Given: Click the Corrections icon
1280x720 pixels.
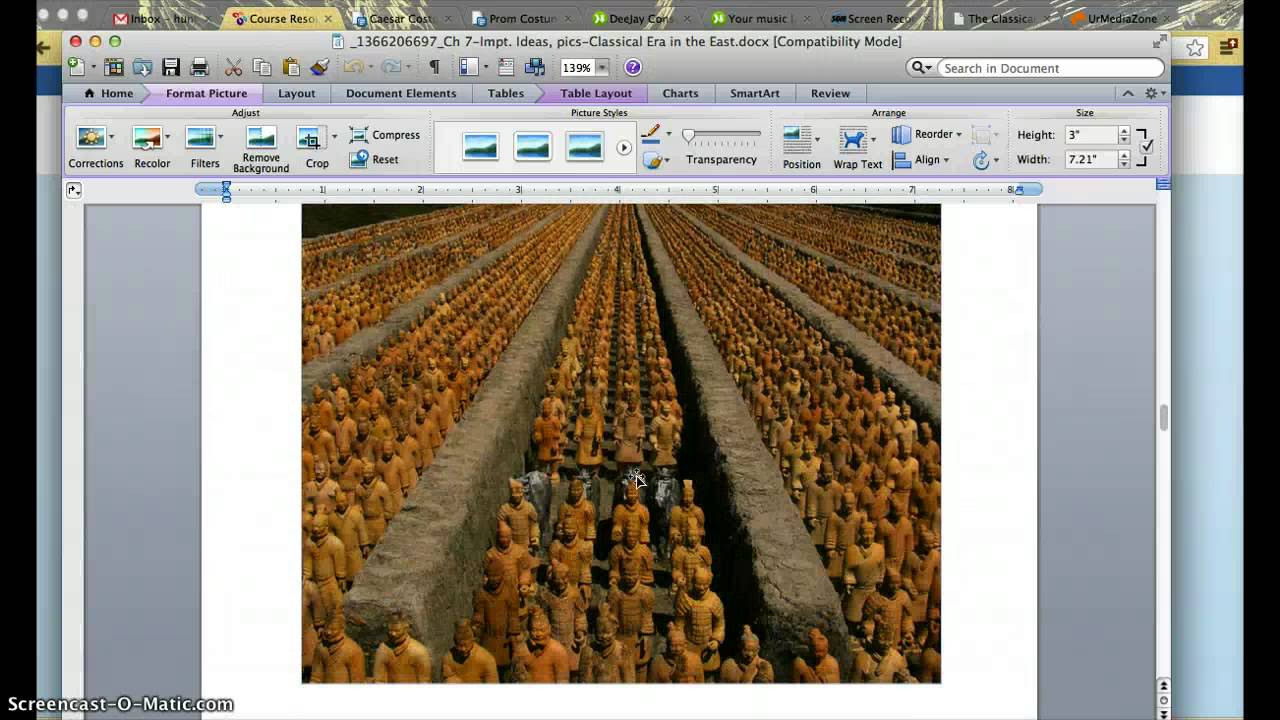Looking at the screenshot, I should (90, 137).
